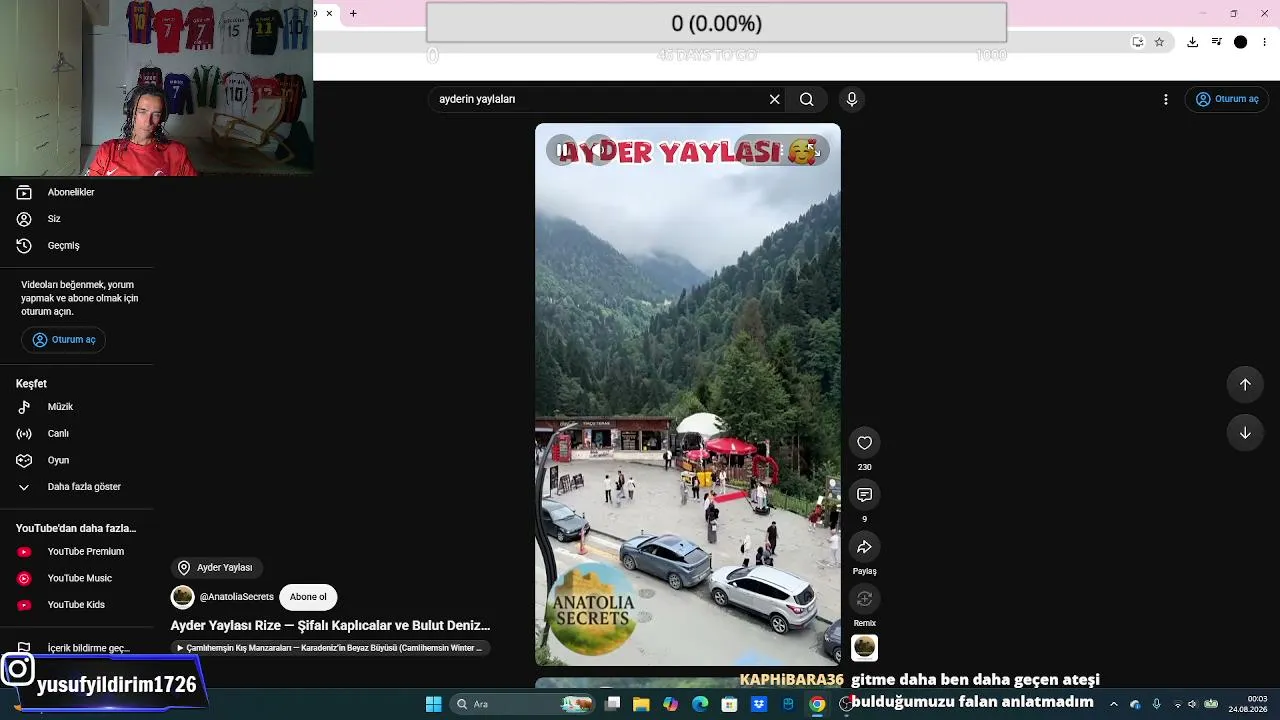This screenshot has width=1280, height=720.
Task: Go to next short with down arrow
Action: (1245, 433)
